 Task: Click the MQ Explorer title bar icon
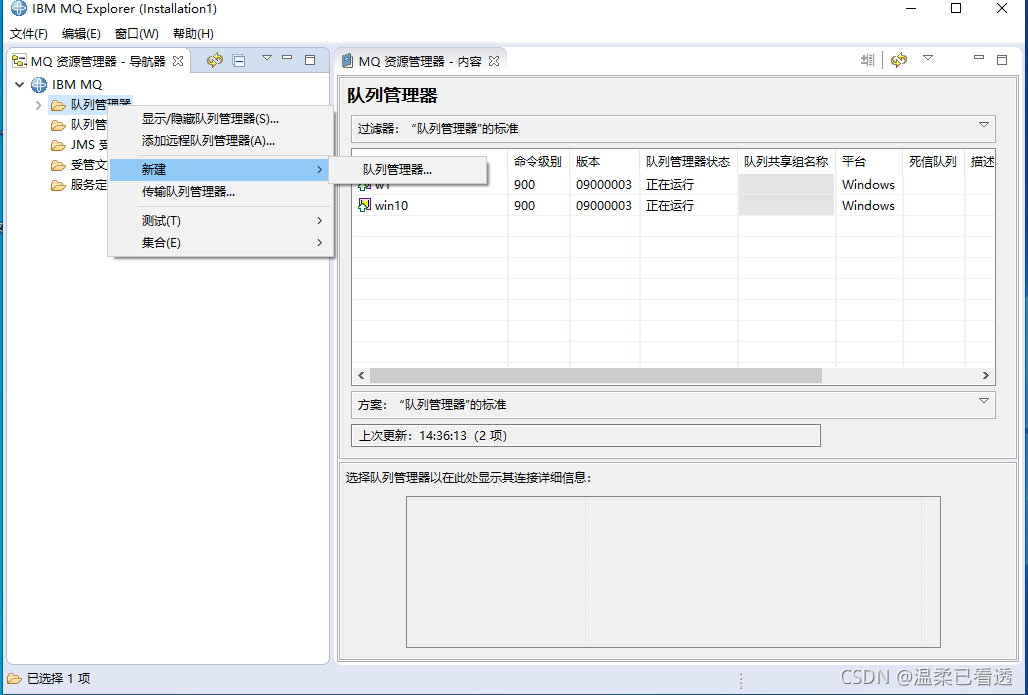point(19,9)
